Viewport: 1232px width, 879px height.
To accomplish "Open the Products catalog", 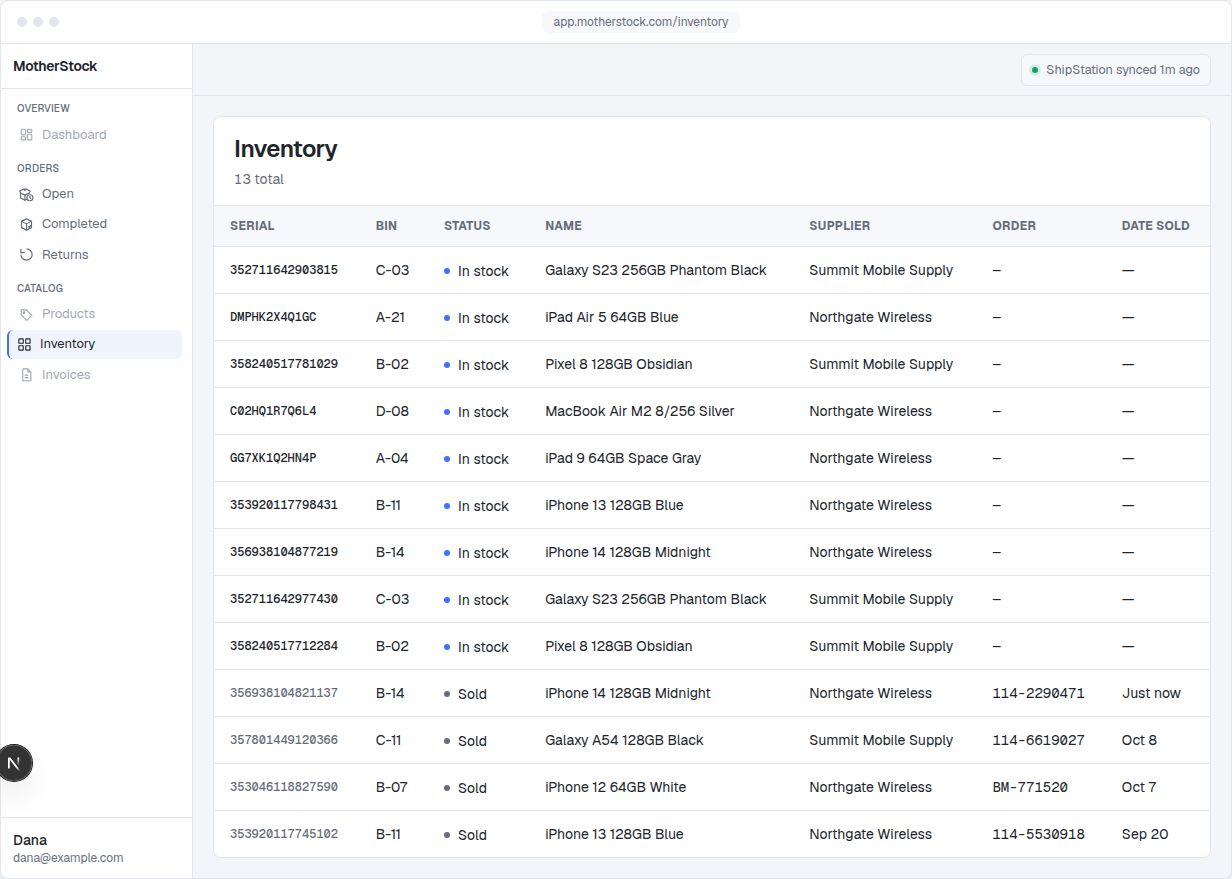I will point(95,314).
